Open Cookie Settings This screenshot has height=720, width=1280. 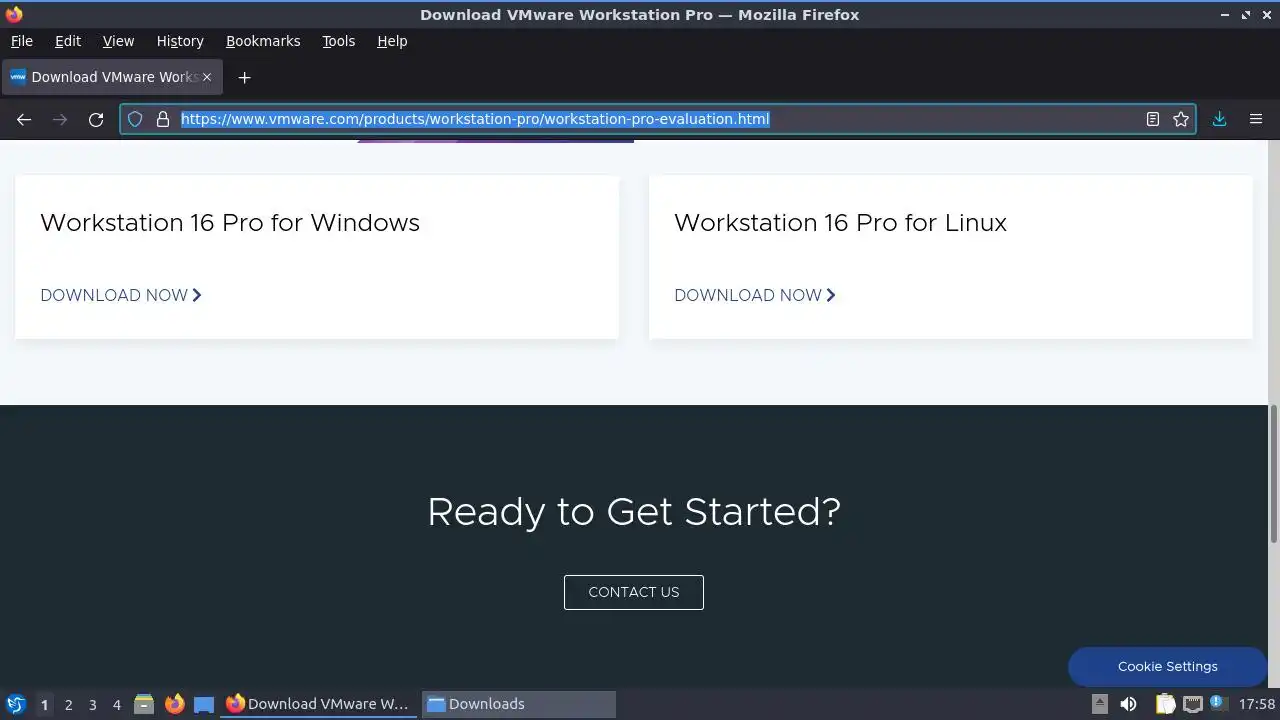click(x=1167, y=667)
